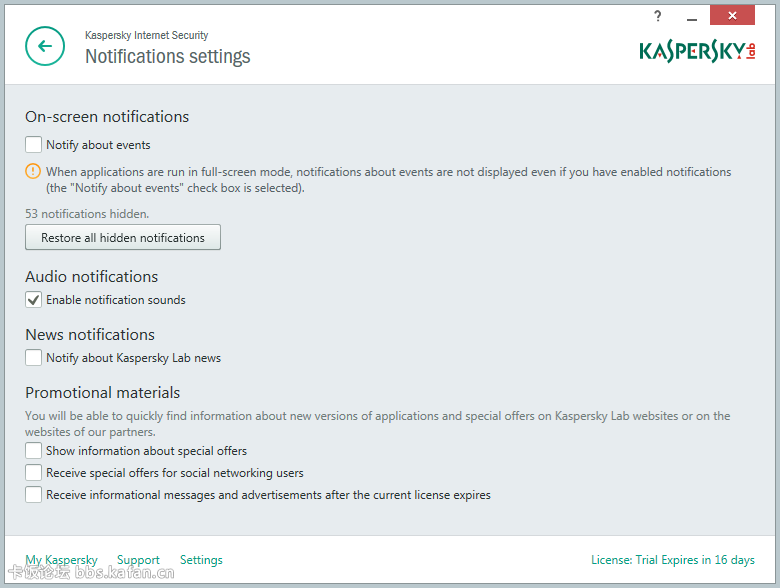Click the Kaspersky Internet Security subtitle

[x=146, y=35]
